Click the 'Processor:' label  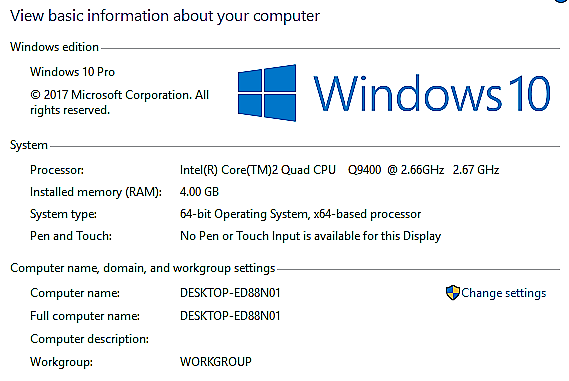coord(57,170)
